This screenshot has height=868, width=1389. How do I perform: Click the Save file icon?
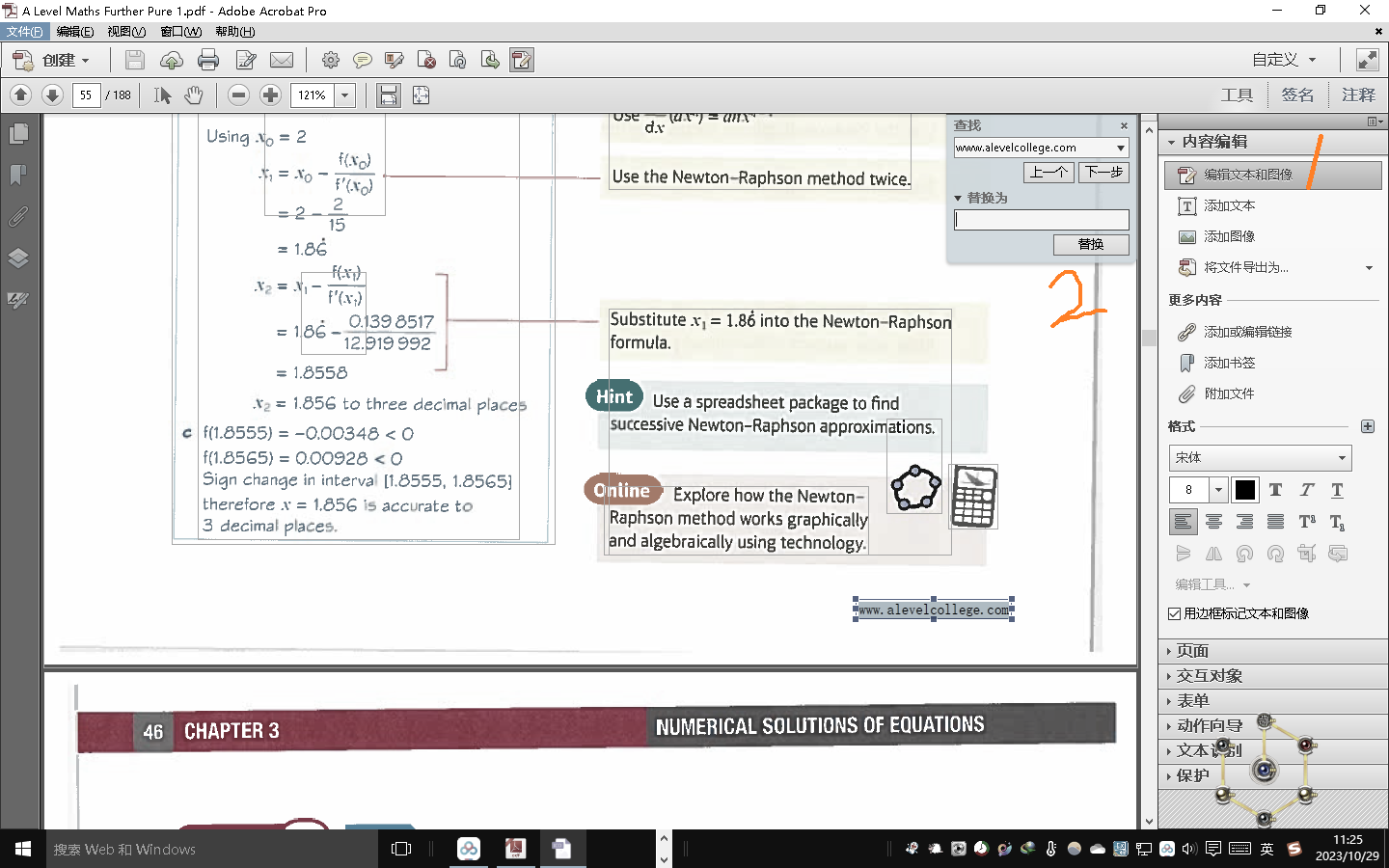coord(135,60)
